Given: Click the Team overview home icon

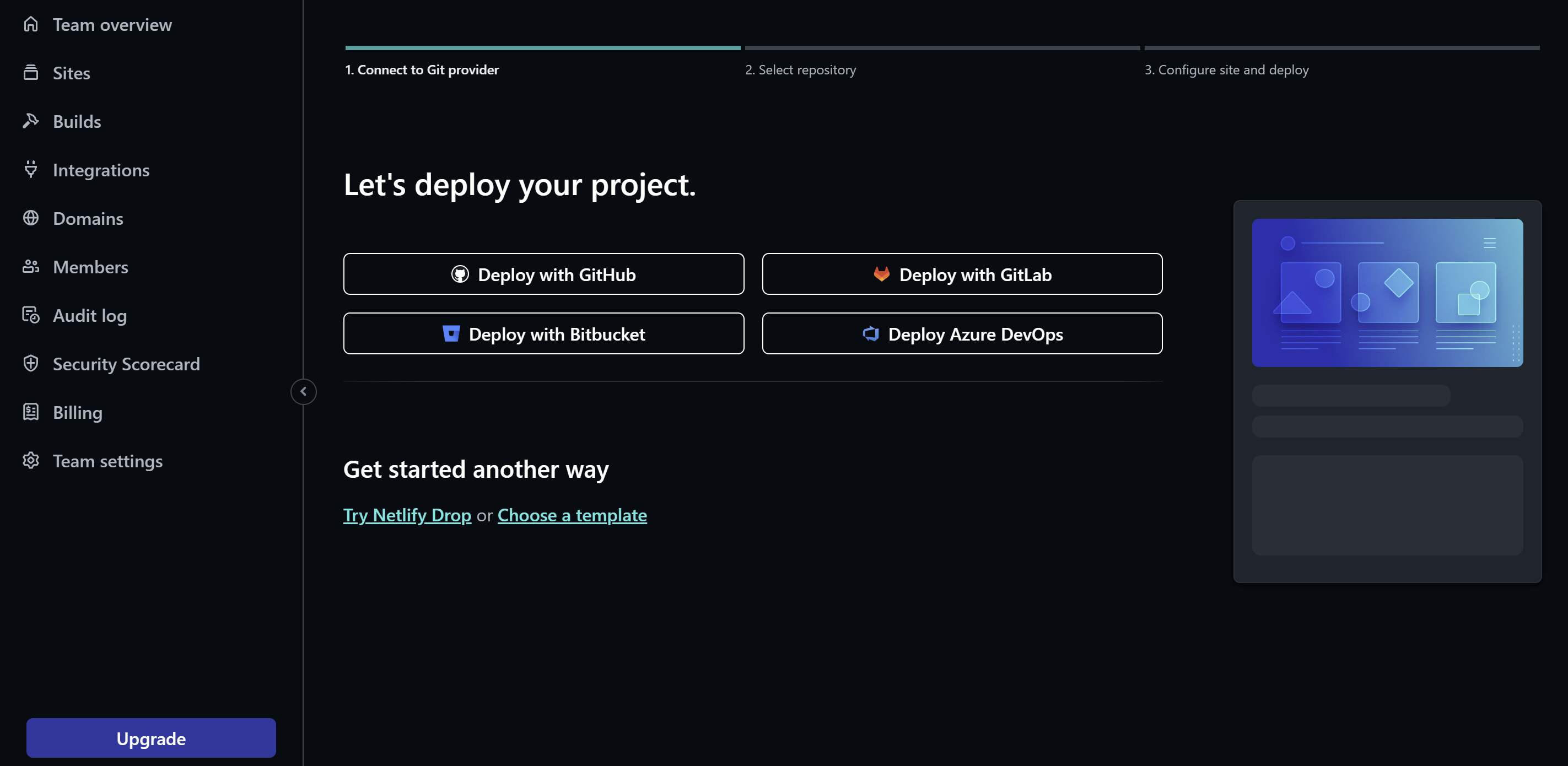Looking at the screenshot, I should [x=31, y=24].
